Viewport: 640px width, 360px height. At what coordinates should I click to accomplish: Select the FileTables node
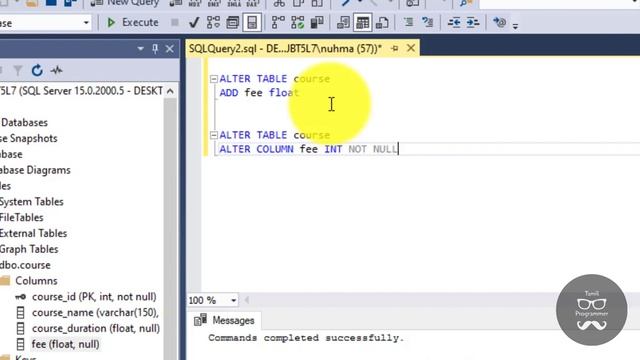22,218
